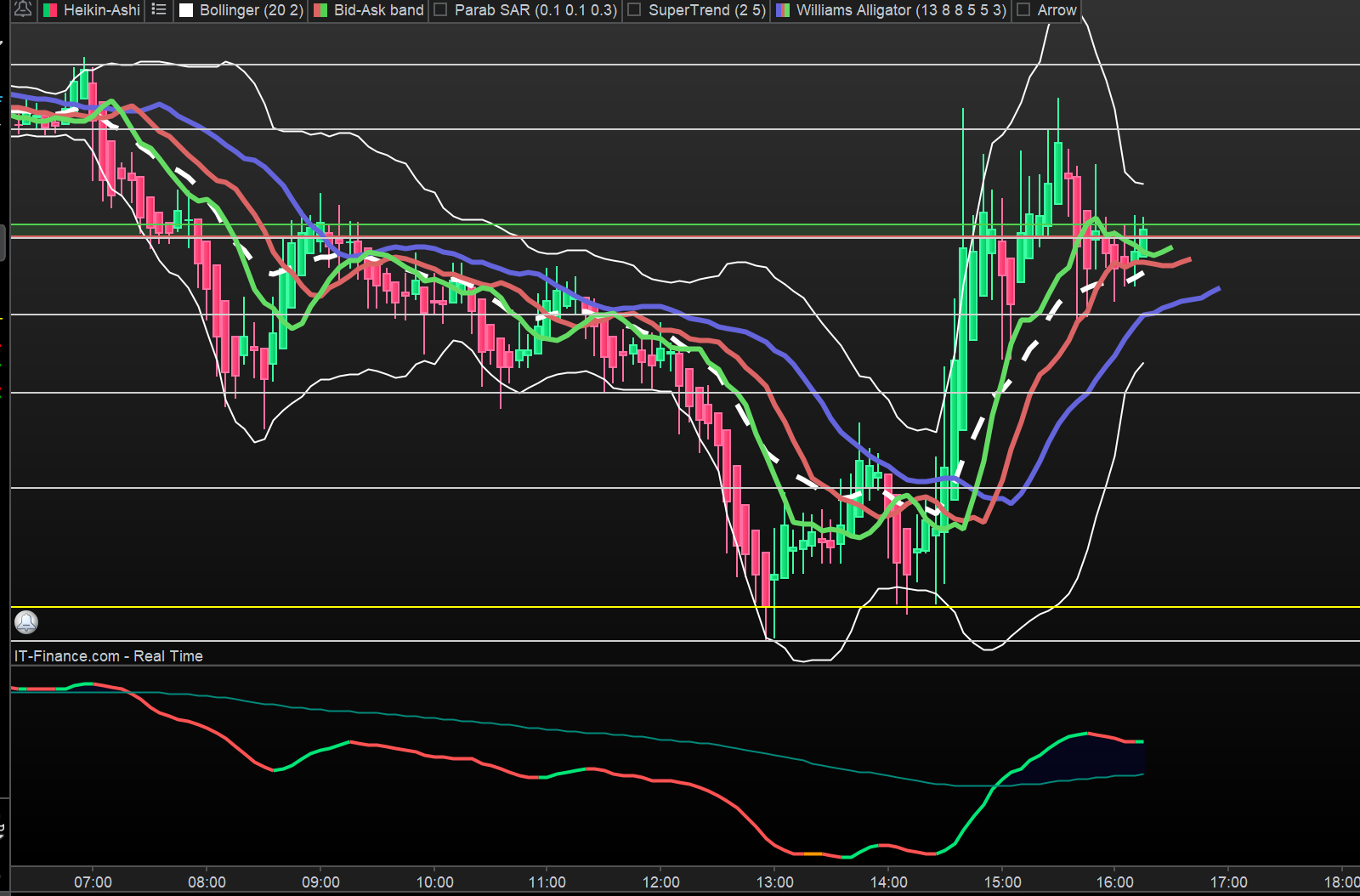This screenshot has width=1360, height=896.
Task: Click the Bid-Ask band red-green icon
Action: click(320, 10)
